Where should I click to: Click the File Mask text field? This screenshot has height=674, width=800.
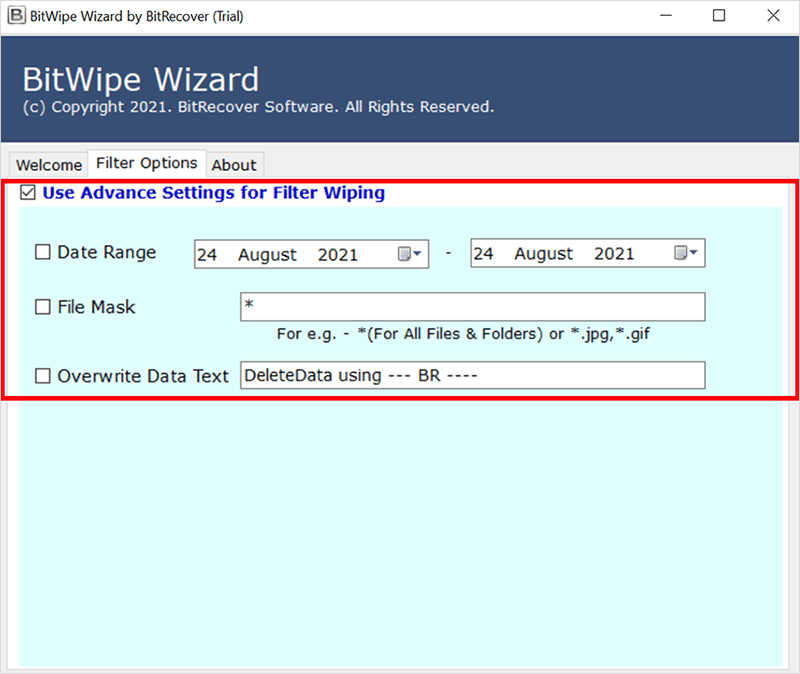[x=472, y=307]
